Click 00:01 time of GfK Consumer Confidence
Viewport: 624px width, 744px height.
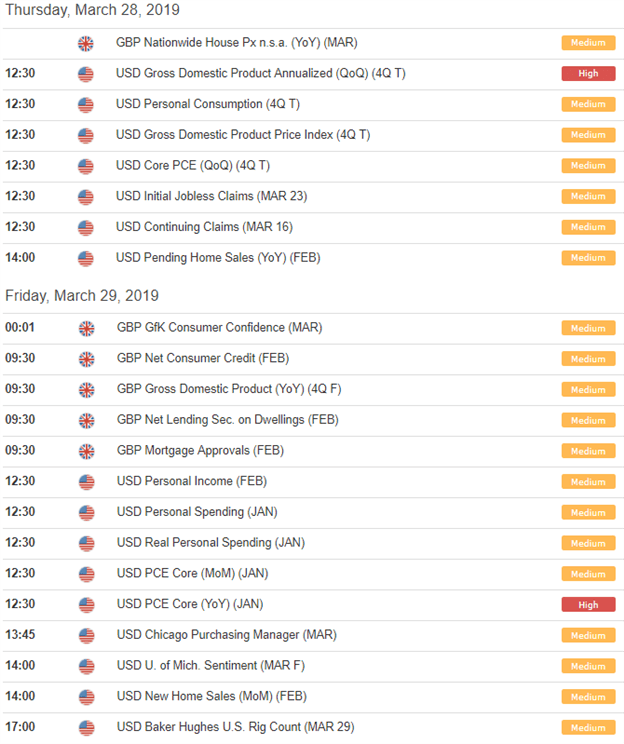coord(20,327)
